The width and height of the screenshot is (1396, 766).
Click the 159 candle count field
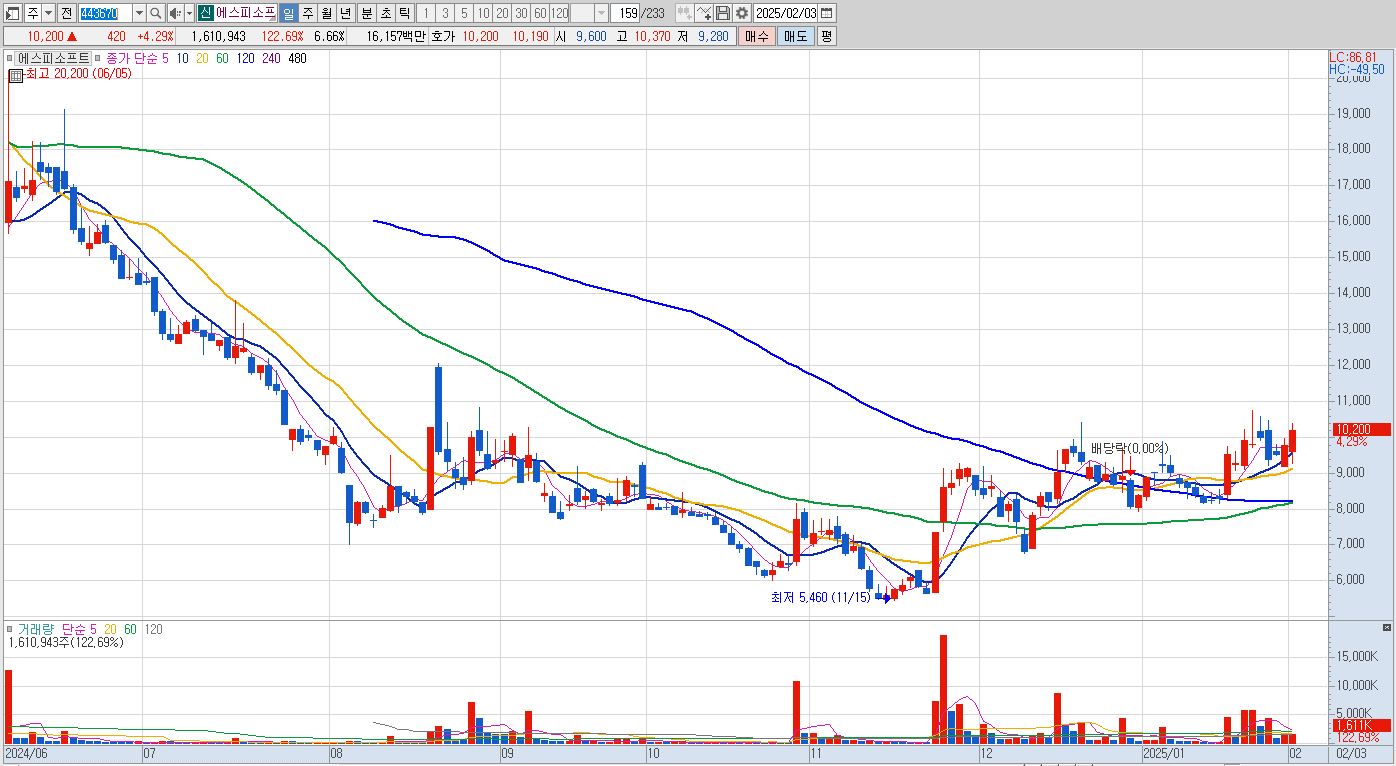pyautogui.click(x=625, y=13)
